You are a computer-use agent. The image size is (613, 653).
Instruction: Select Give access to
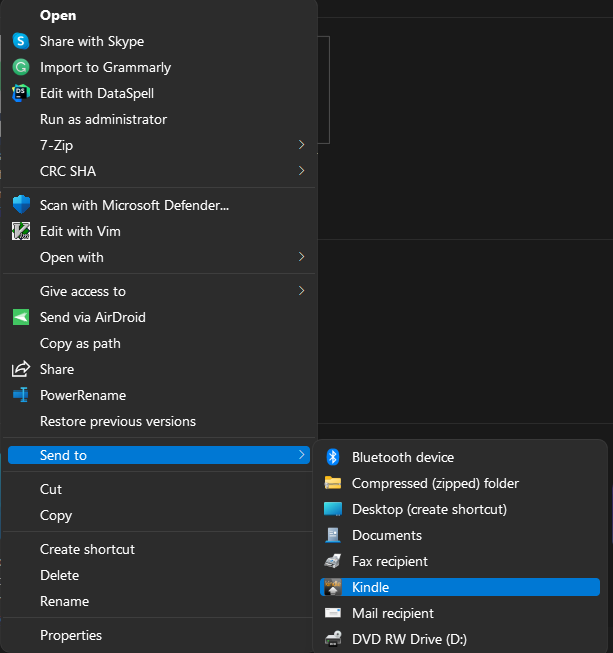point(159,291)
